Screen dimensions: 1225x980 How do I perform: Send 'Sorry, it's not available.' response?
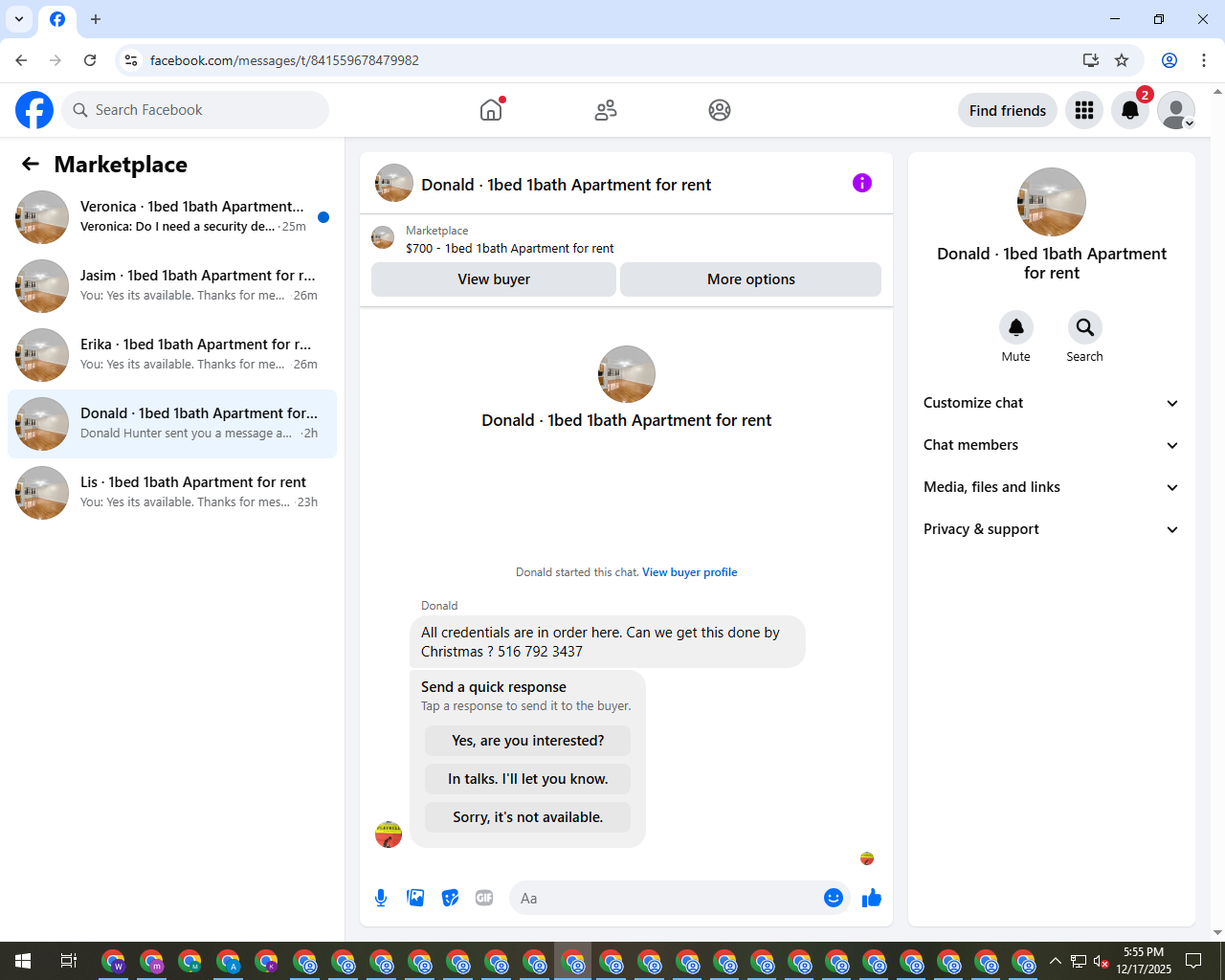(x=528, y=817)
